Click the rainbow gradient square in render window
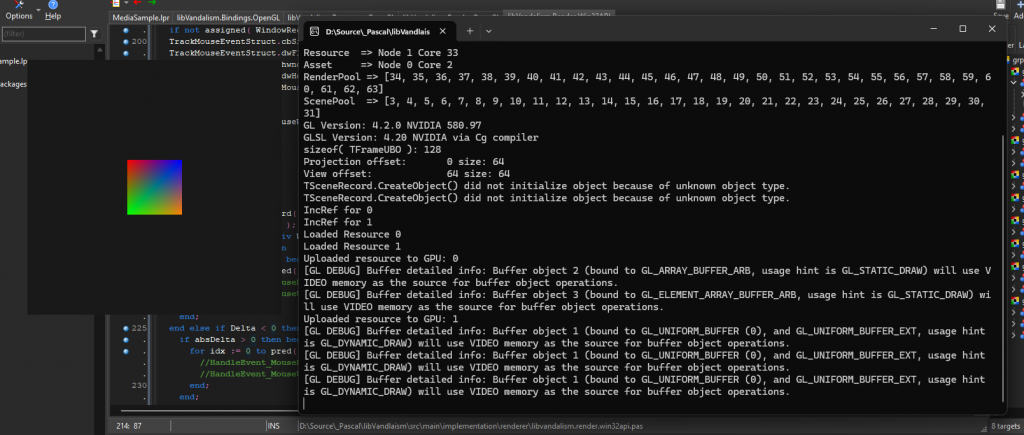Image resolution: width=1024 pixels, height=435 pixels. tap(152, 187)
